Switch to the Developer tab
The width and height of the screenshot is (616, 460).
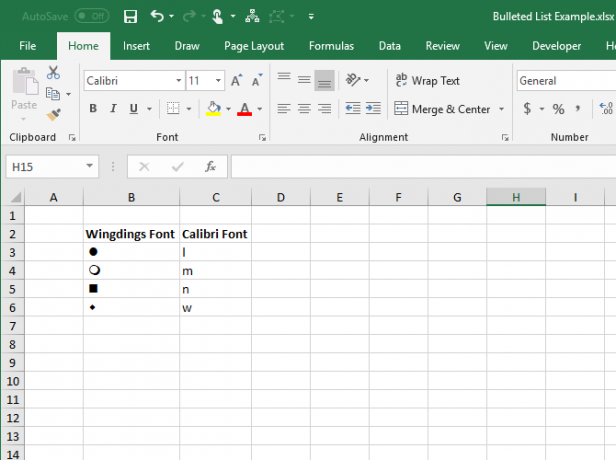point(556,46)
